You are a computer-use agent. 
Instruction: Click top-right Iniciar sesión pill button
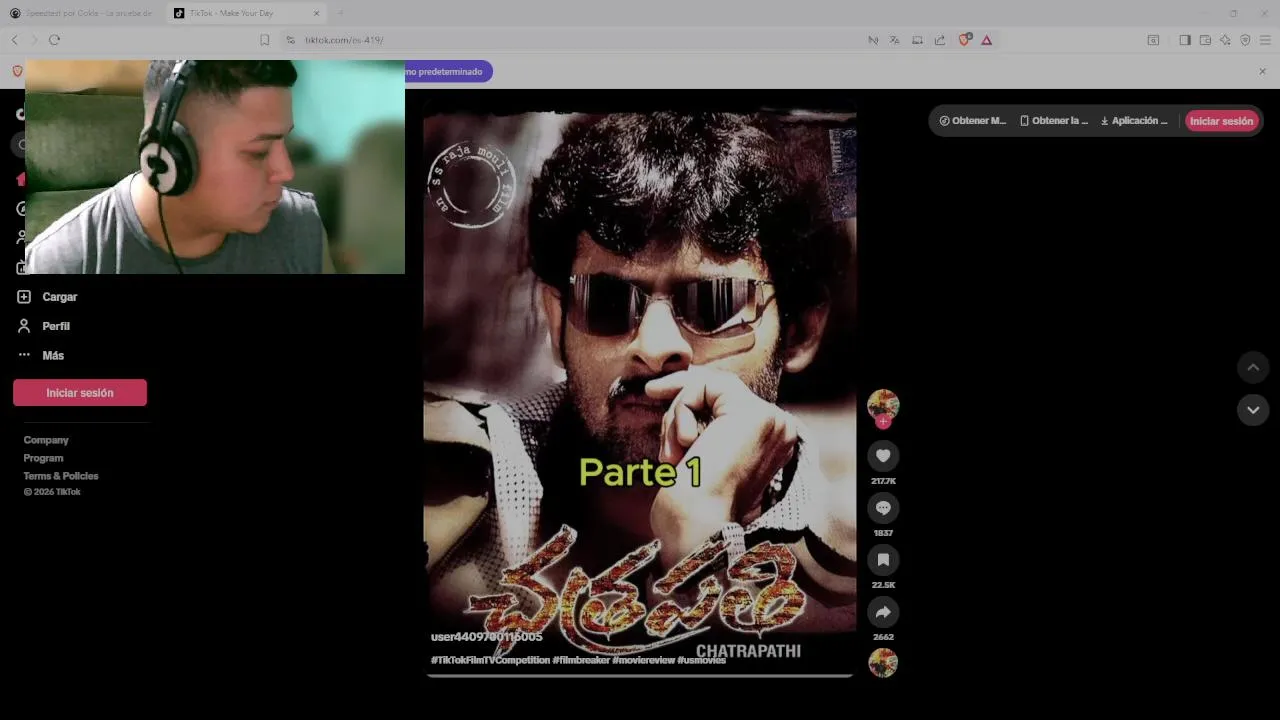point(1221,121)
